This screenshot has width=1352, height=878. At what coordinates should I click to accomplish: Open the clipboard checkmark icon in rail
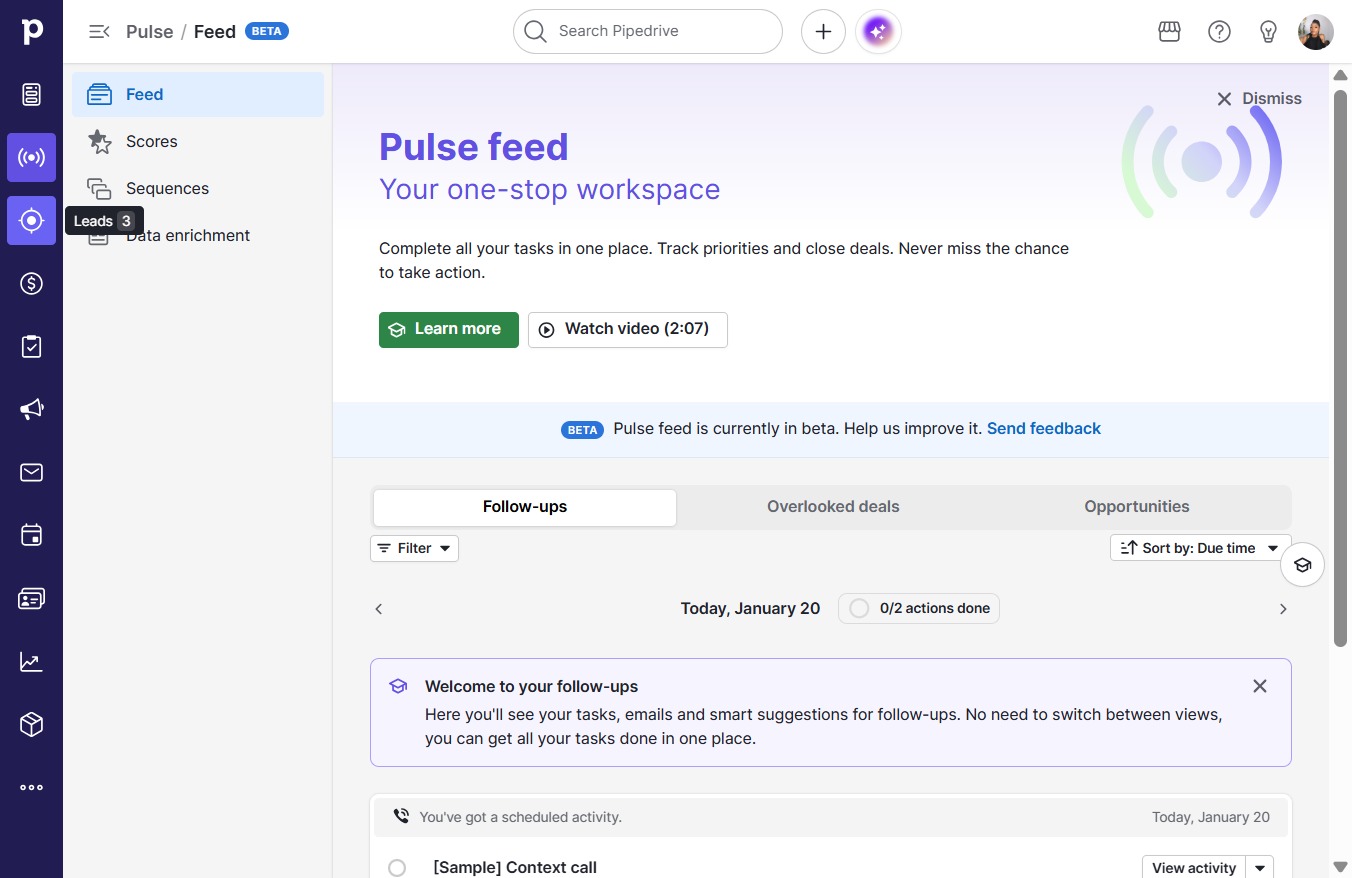[x=32, y=347]
